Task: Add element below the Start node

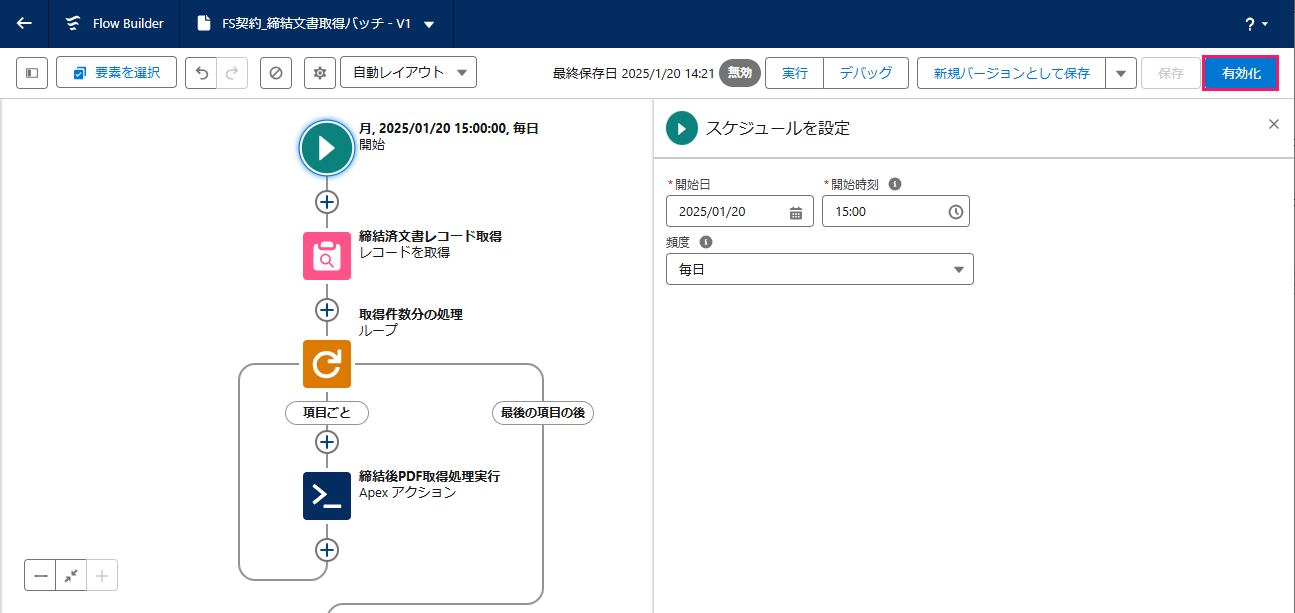Action: 327,201
